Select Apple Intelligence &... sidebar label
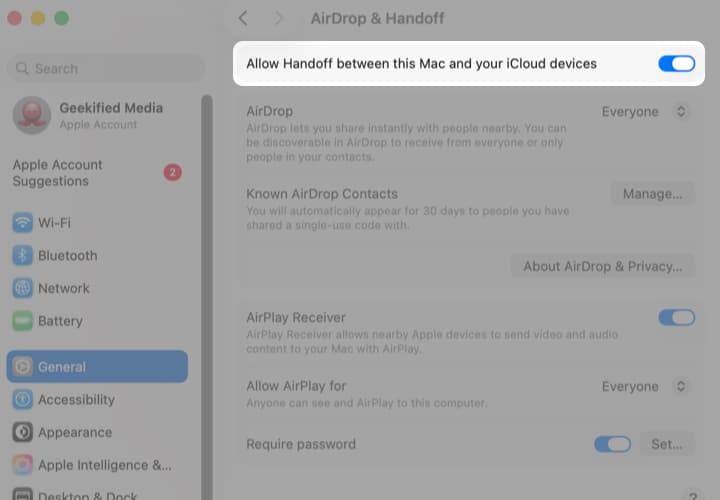The width and height of the screenshot is (720, 500). [x=105, y=465]
